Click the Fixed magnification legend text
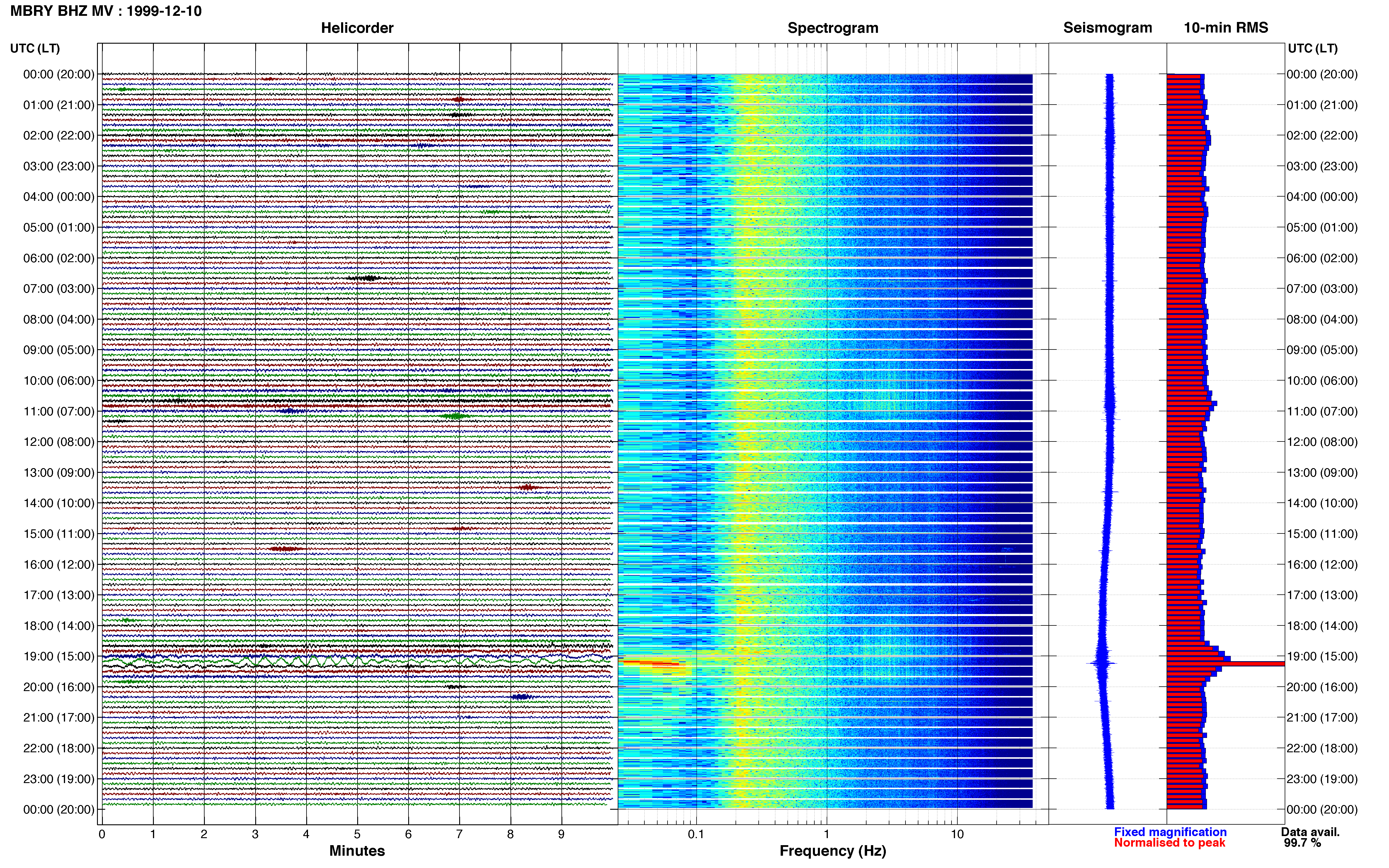This screenshot has width=1389, height=868. (1170, 832)
